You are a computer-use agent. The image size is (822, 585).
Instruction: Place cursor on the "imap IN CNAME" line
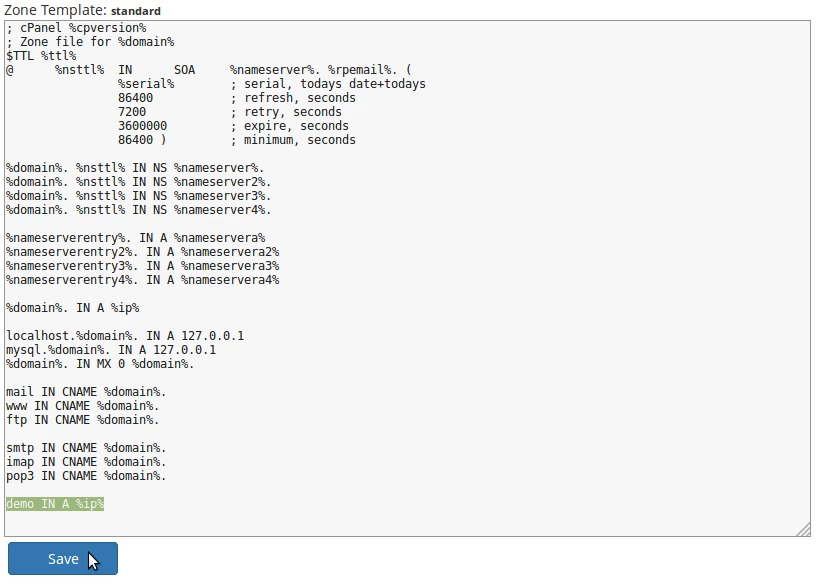point(86,462)
